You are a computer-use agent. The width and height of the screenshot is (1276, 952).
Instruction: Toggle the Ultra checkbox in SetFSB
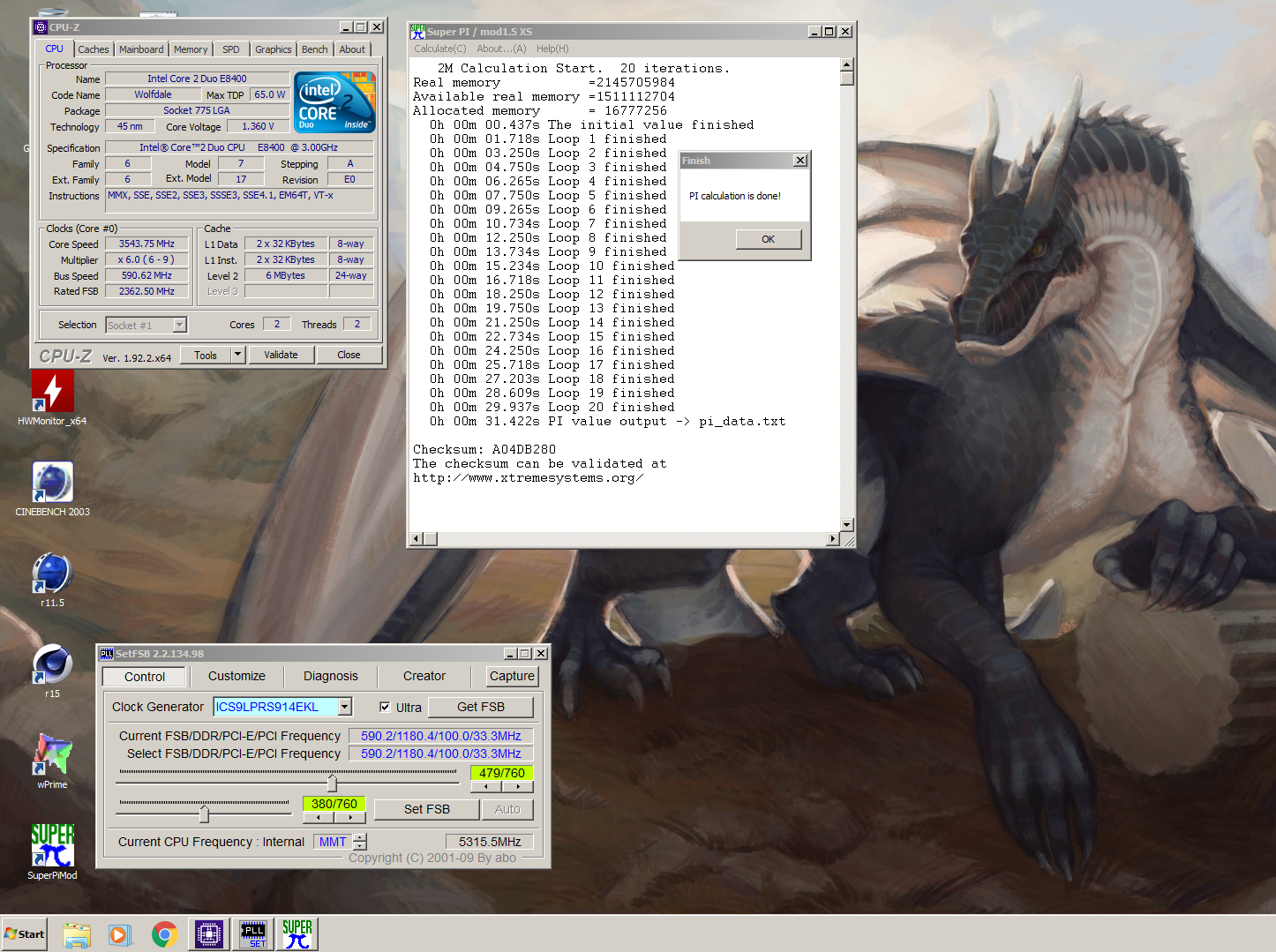(x=385, y=707)
